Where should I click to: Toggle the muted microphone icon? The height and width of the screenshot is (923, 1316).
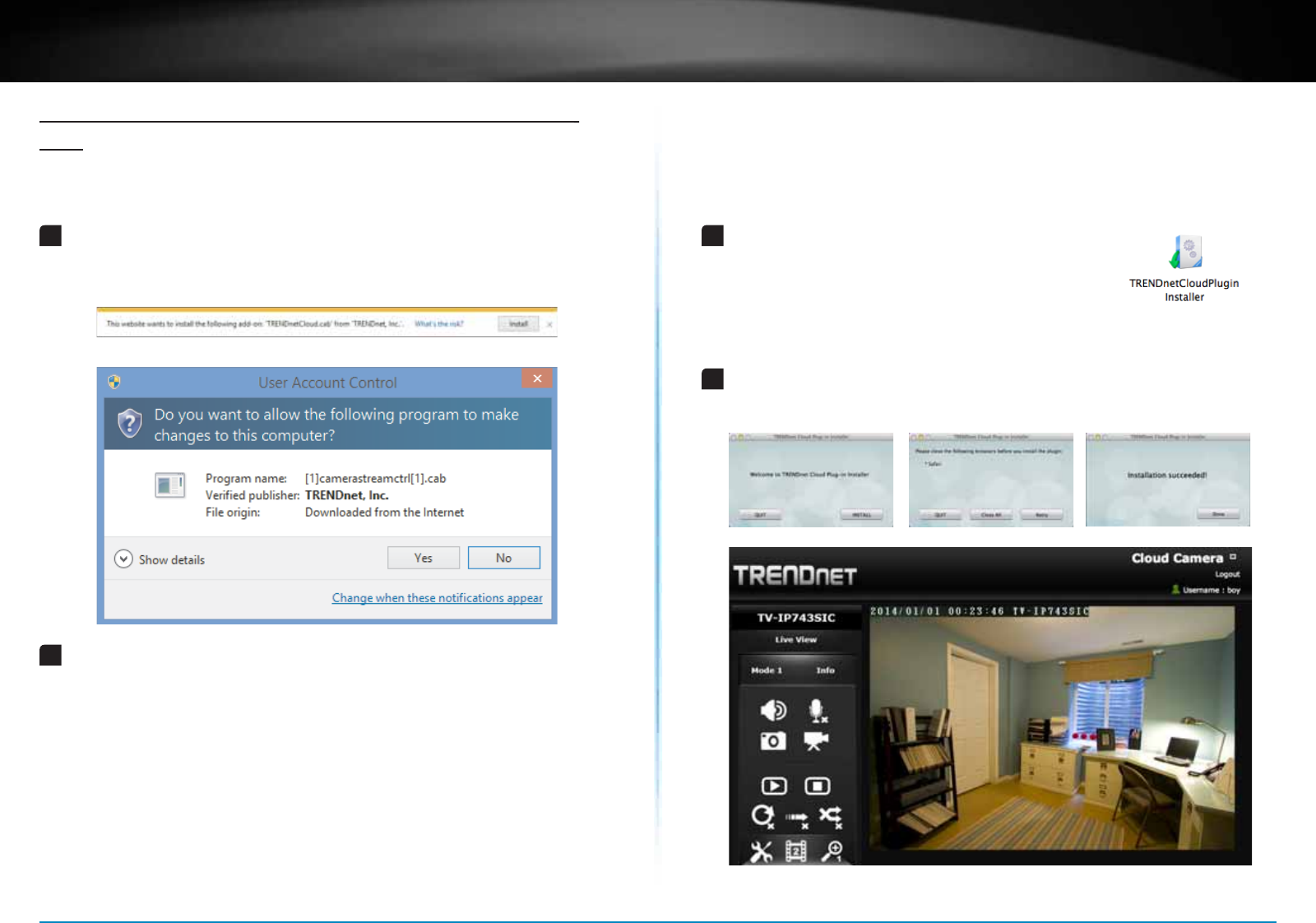[817, 711]
